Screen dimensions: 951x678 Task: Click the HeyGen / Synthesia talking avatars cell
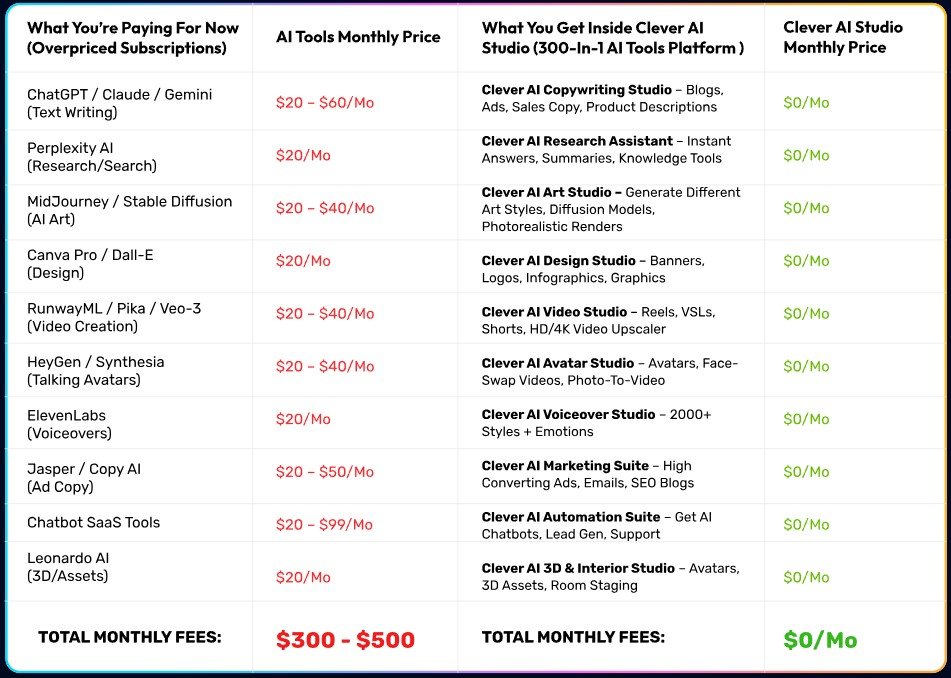tap(95, 370)
